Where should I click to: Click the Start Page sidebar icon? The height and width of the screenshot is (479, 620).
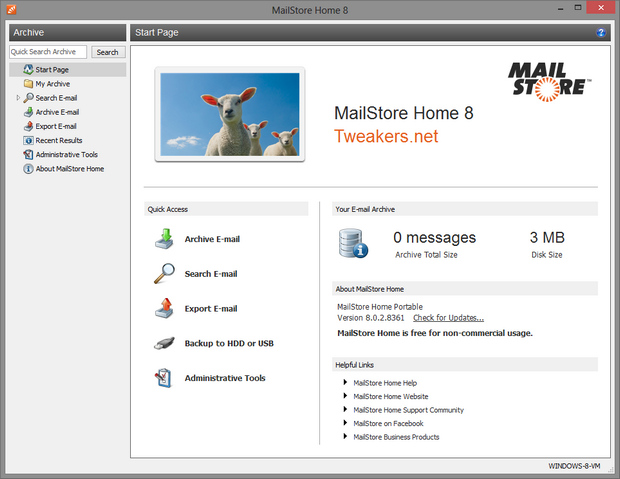click(28, 70)
